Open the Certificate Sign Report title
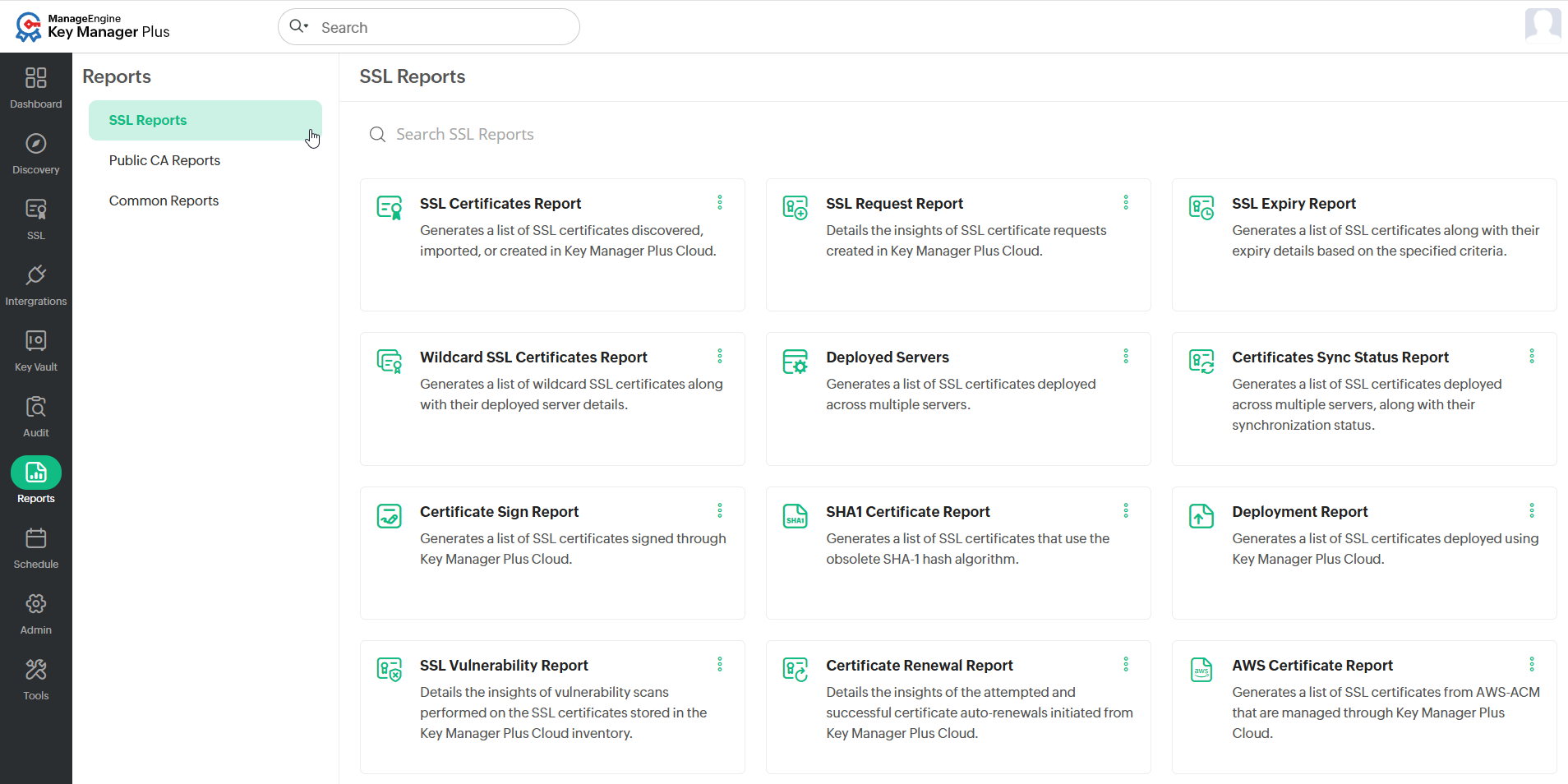1568x784 pixels. coord(499,512)
